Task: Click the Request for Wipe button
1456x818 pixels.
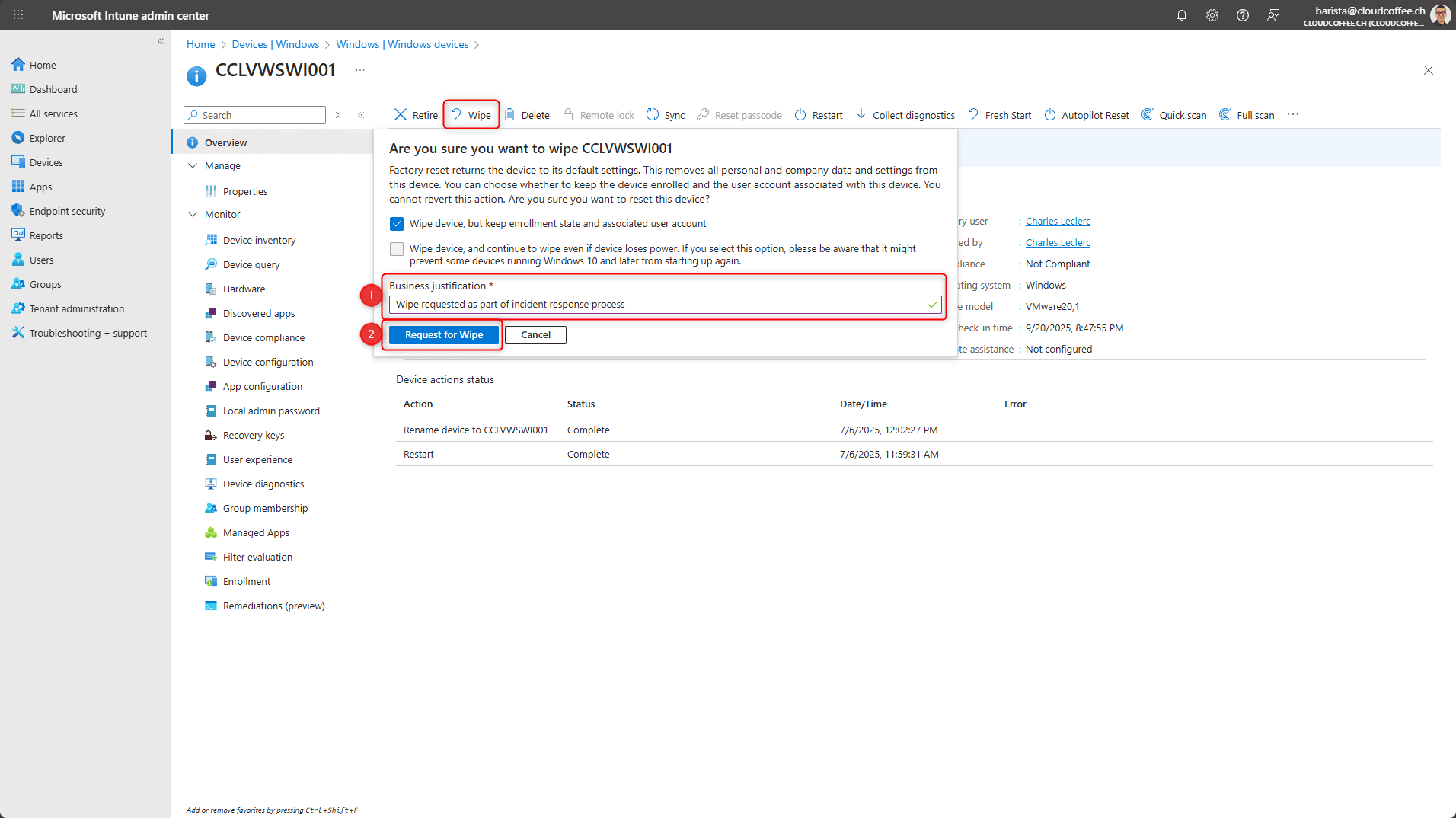Action: [443, 335]
